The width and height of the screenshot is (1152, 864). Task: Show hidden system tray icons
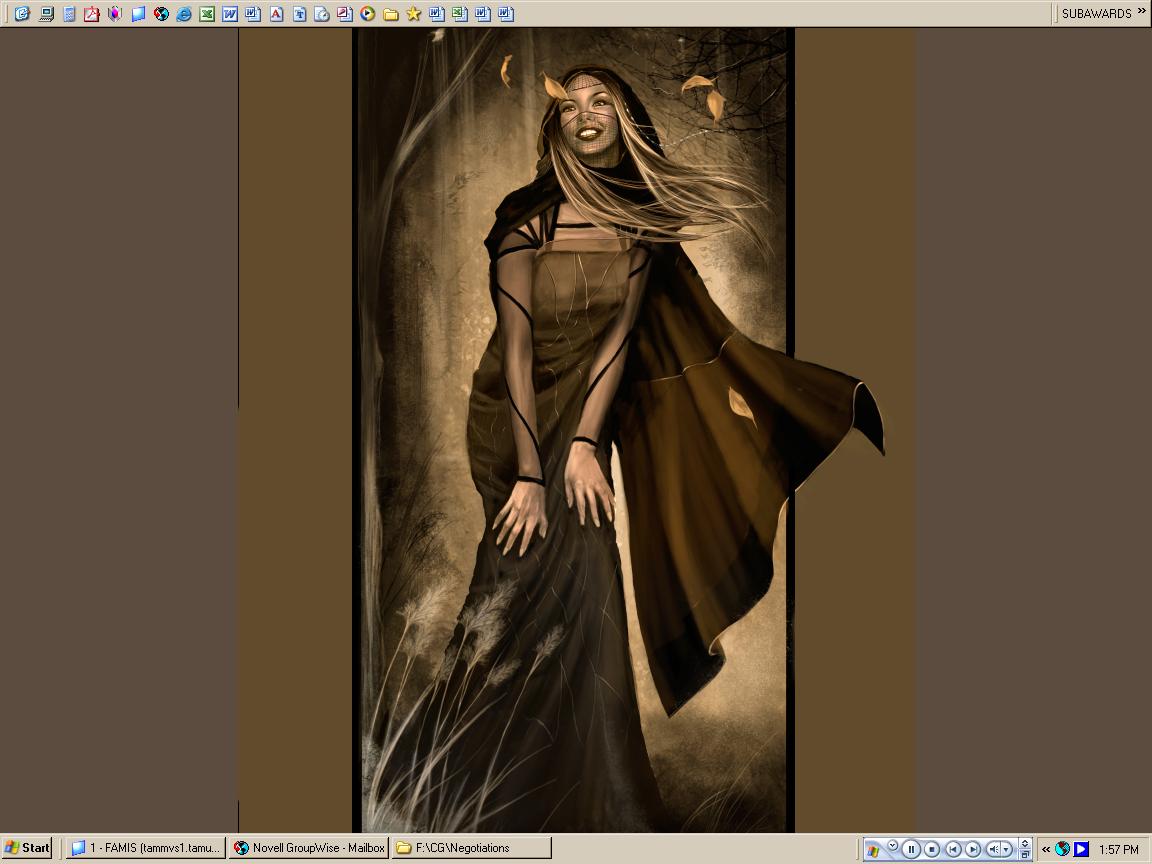(x=1046, y=849)
